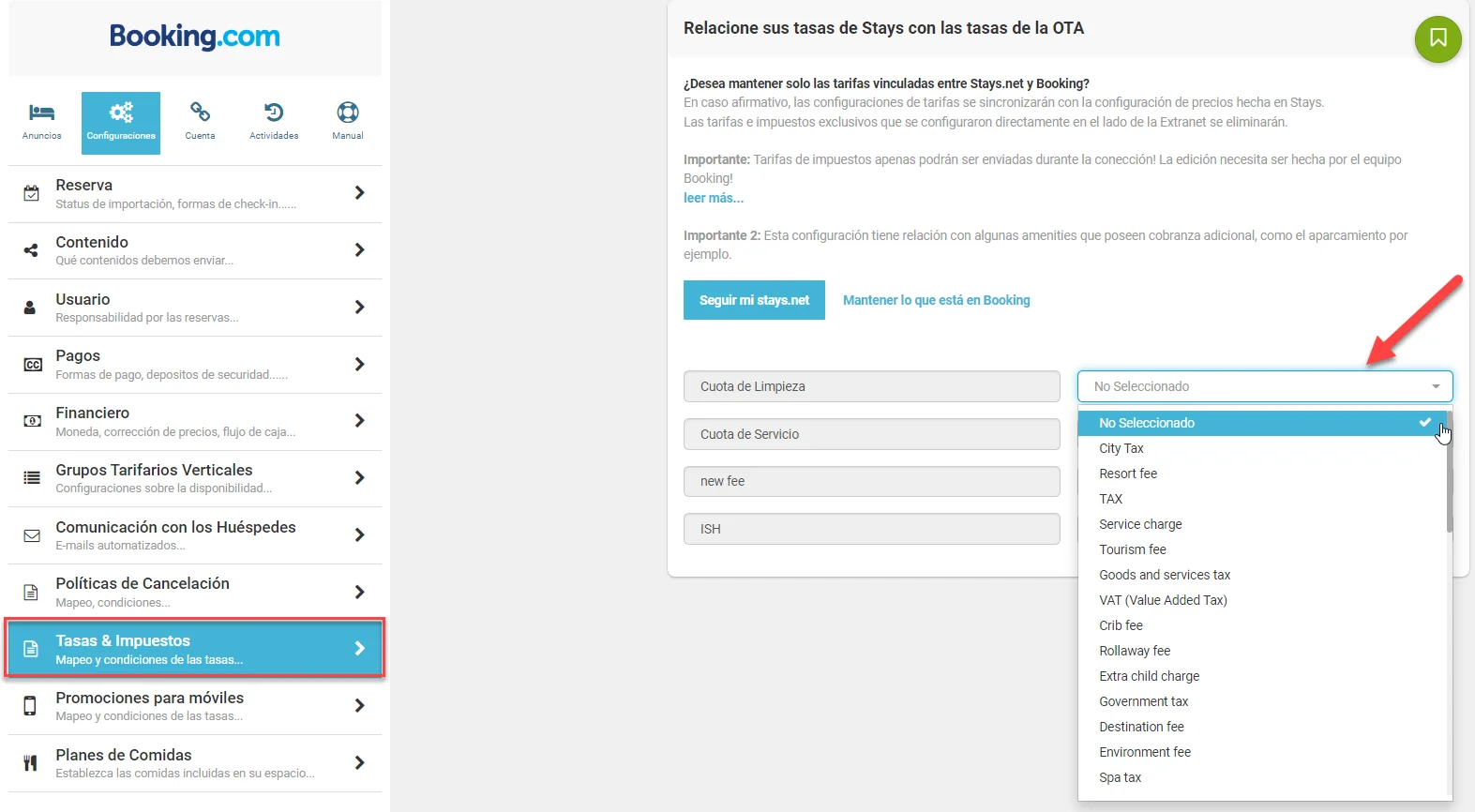Select Government tax option

[1262, 701]
